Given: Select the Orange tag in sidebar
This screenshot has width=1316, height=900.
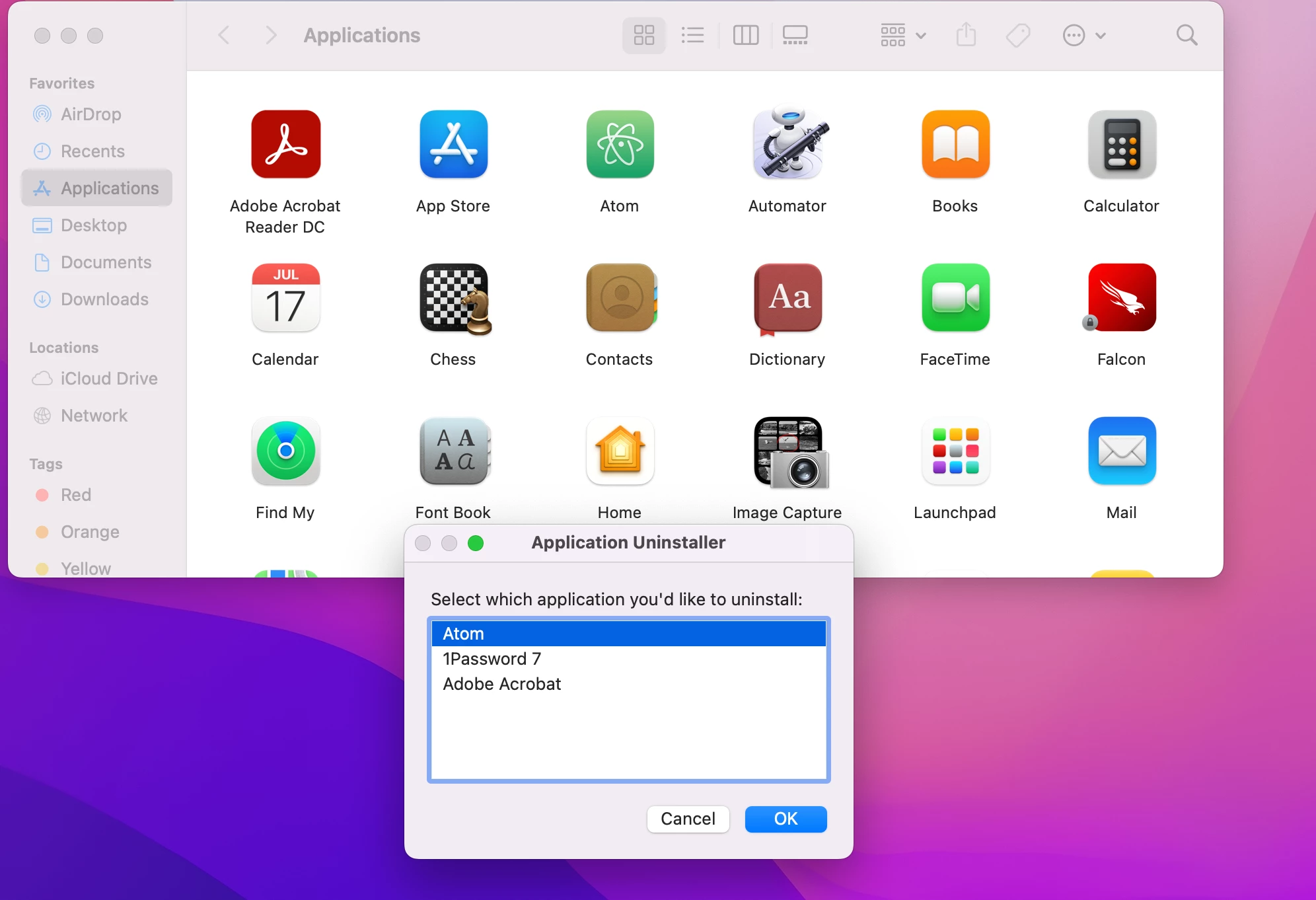Looking at the screenshot, I should 96,532.
